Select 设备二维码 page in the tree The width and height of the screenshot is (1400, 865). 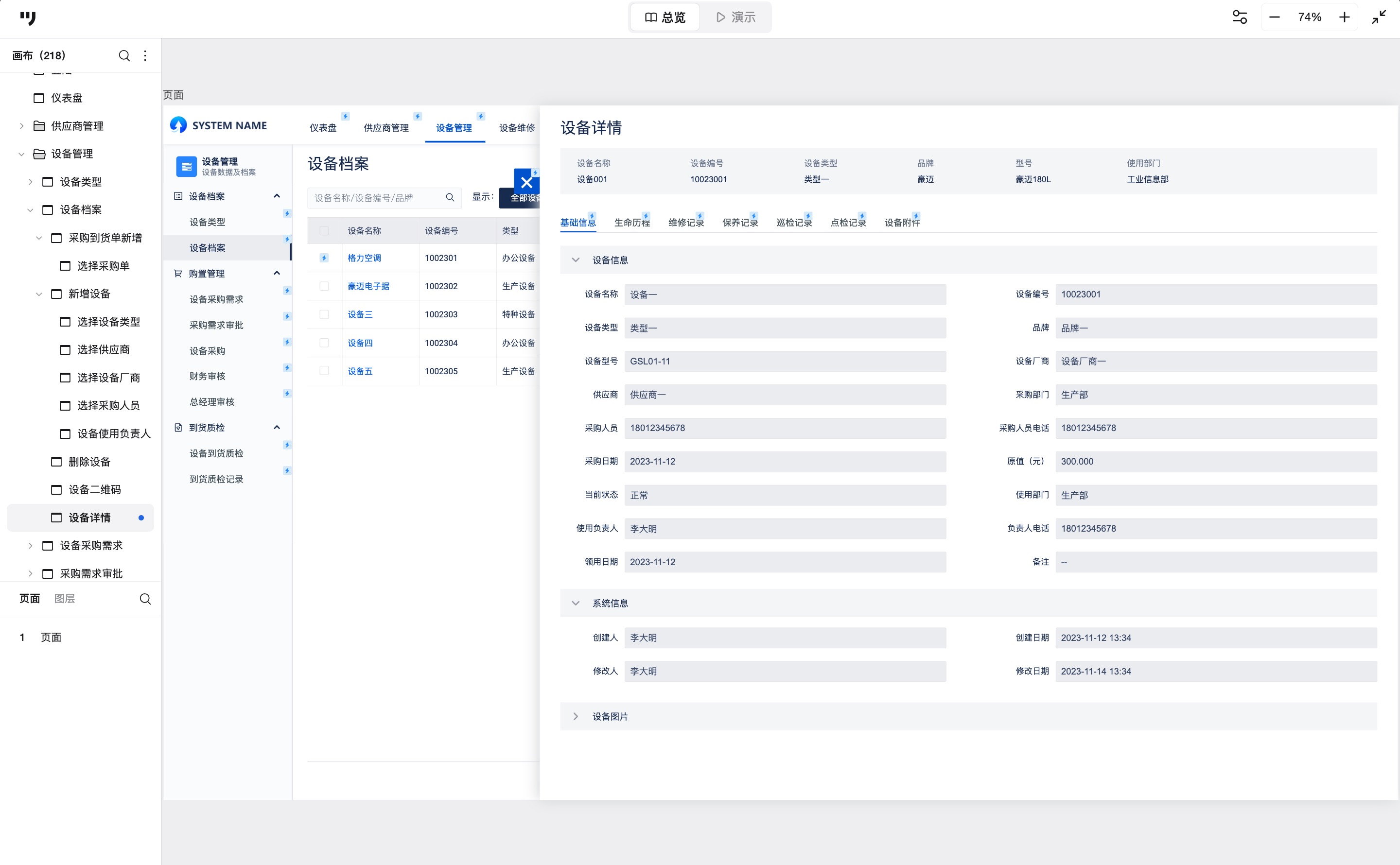94,490
